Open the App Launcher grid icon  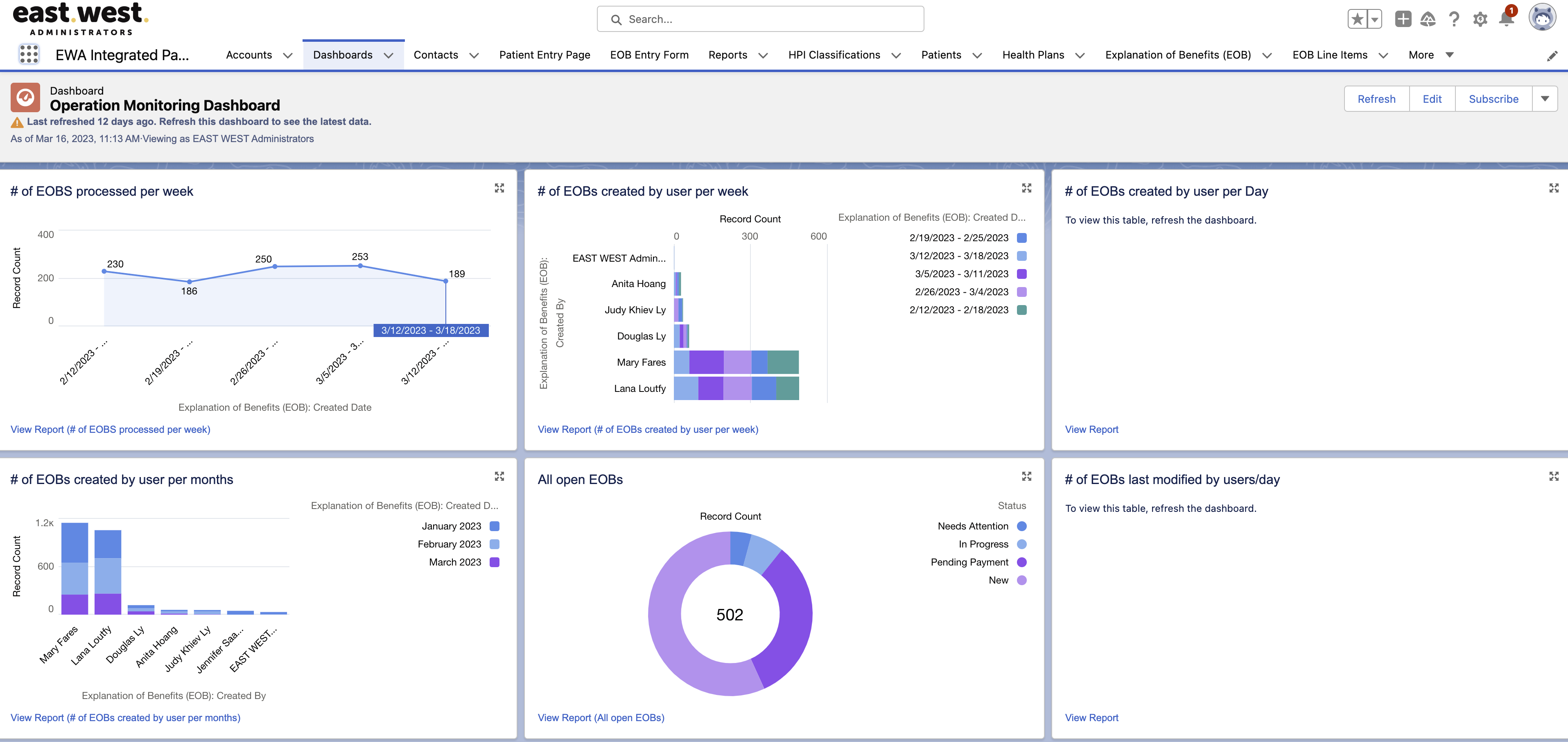tap(27, 55)
